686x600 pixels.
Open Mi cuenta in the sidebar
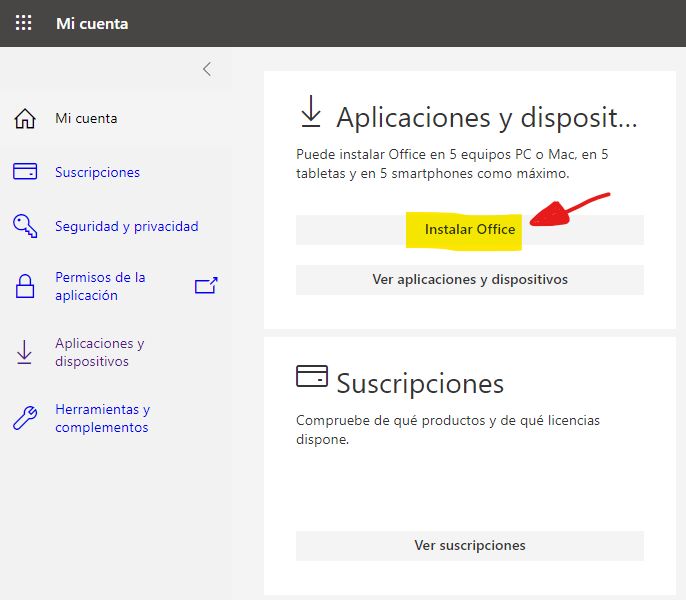click(x=86, y=119)
